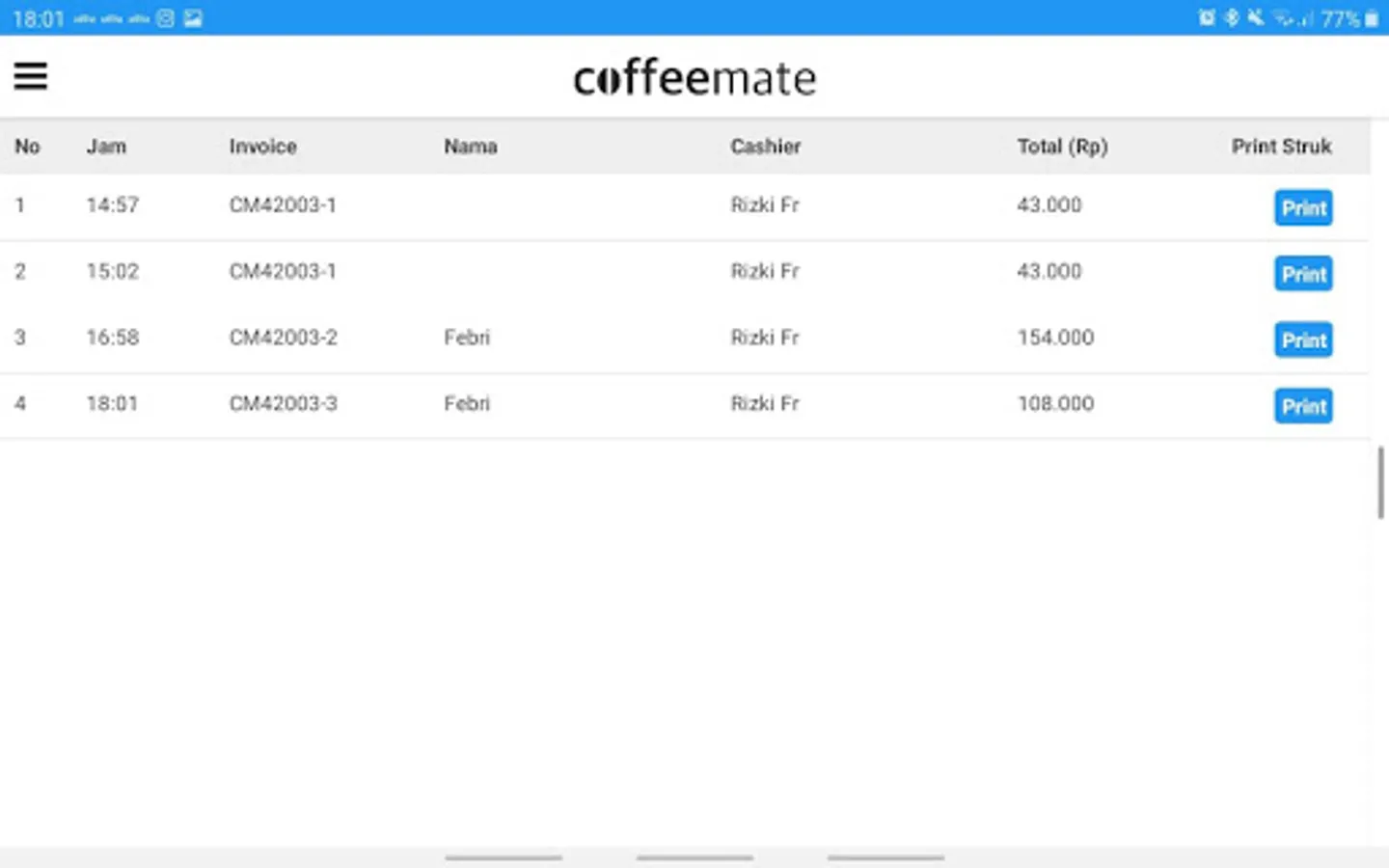
Task: Tap the battery 77% indicator
Action: click(1349, 18)
